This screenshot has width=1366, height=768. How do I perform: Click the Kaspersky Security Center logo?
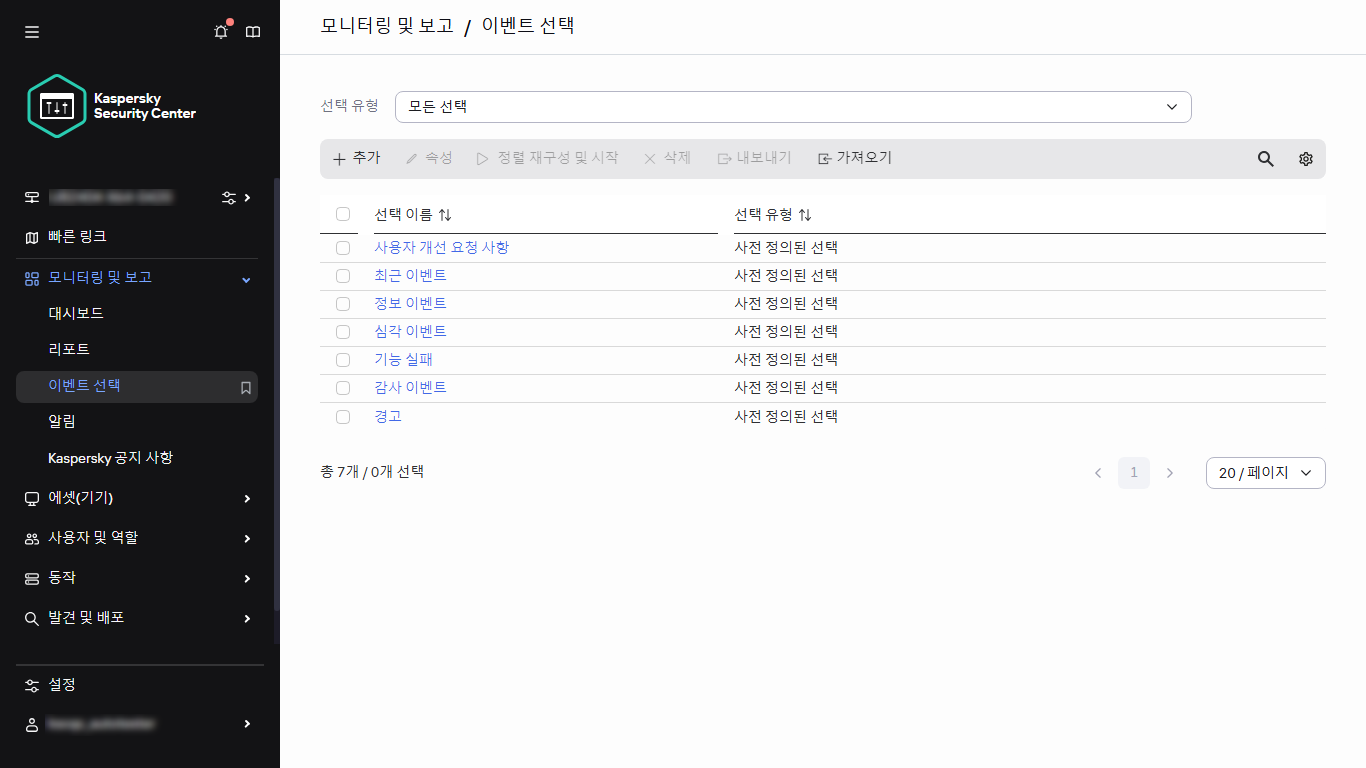112,106
